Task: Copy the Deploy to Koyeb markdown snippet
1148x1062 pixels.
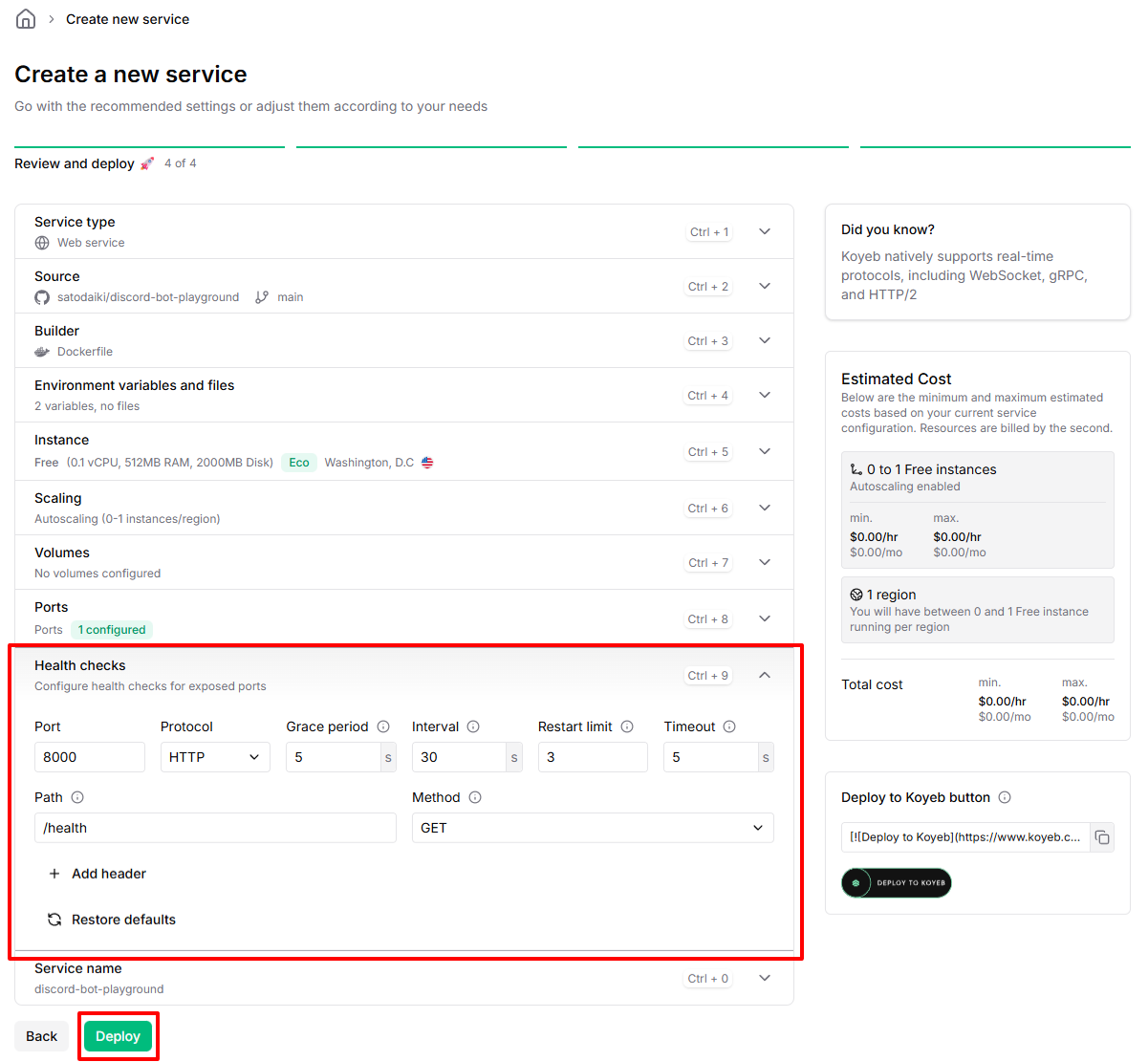Action: [x=1102, y=837]
